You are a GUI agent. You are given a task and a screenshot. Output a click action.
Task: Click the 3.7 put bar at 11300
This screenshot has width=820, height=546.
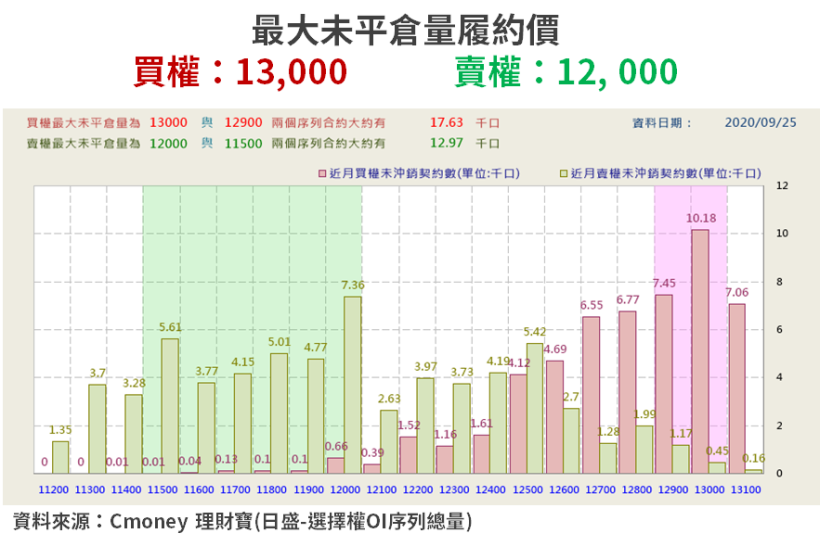pos(97,429)
